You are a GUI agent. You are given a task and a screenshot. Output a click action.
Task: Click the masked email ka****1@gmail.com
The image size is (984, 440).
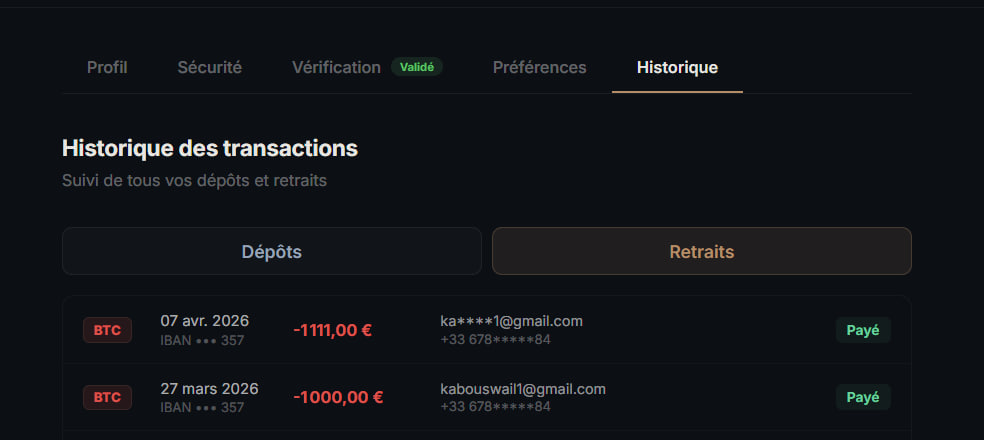tap(511, 321)
